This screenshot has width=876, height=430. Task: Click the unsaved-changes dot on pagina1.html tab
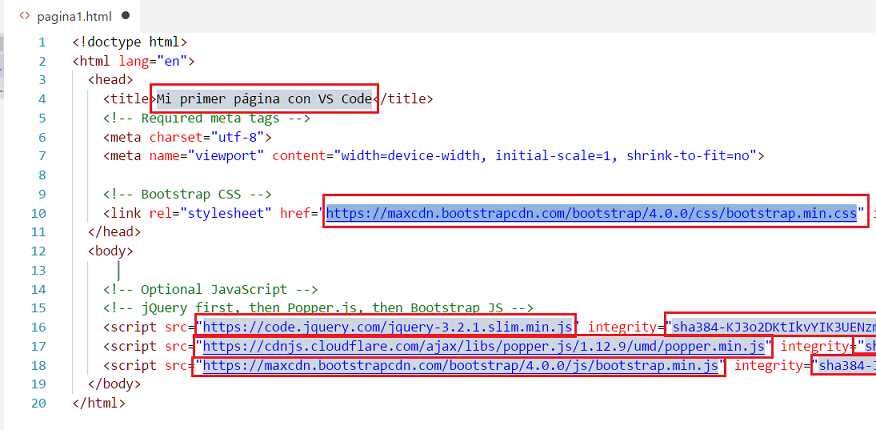pyautogui.click(x=126, y=16)
